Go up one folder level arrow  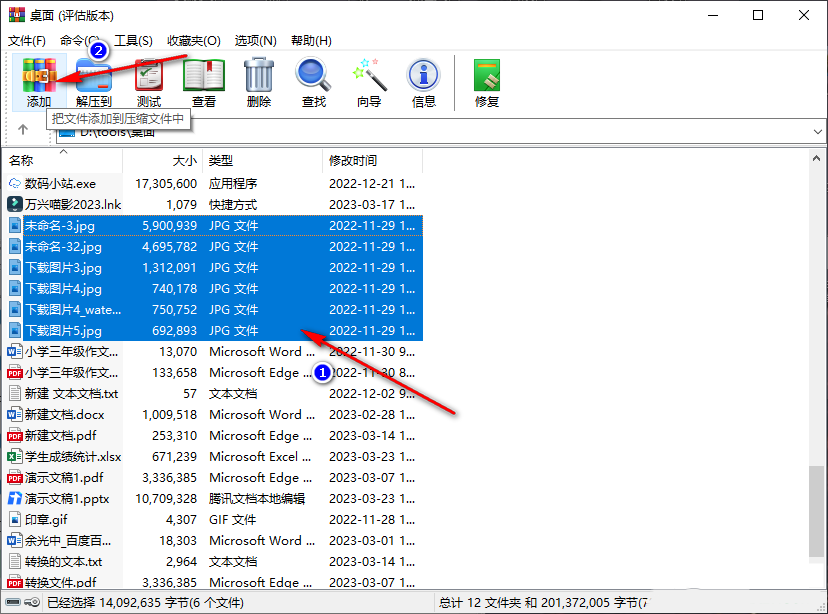tap(23, 129)
